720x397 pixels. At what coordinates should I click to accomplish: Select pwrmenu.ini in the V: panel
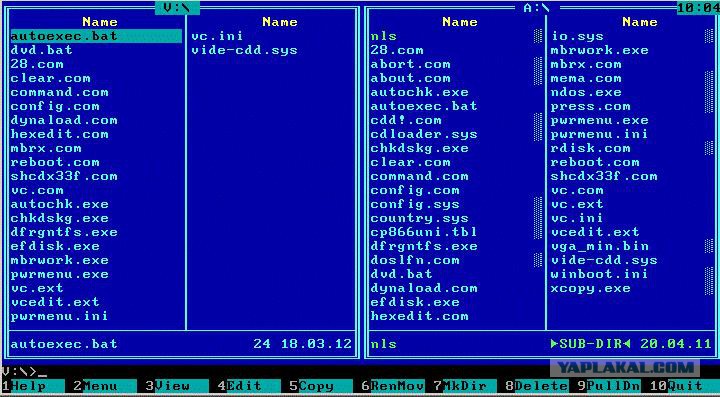(59, 316)
